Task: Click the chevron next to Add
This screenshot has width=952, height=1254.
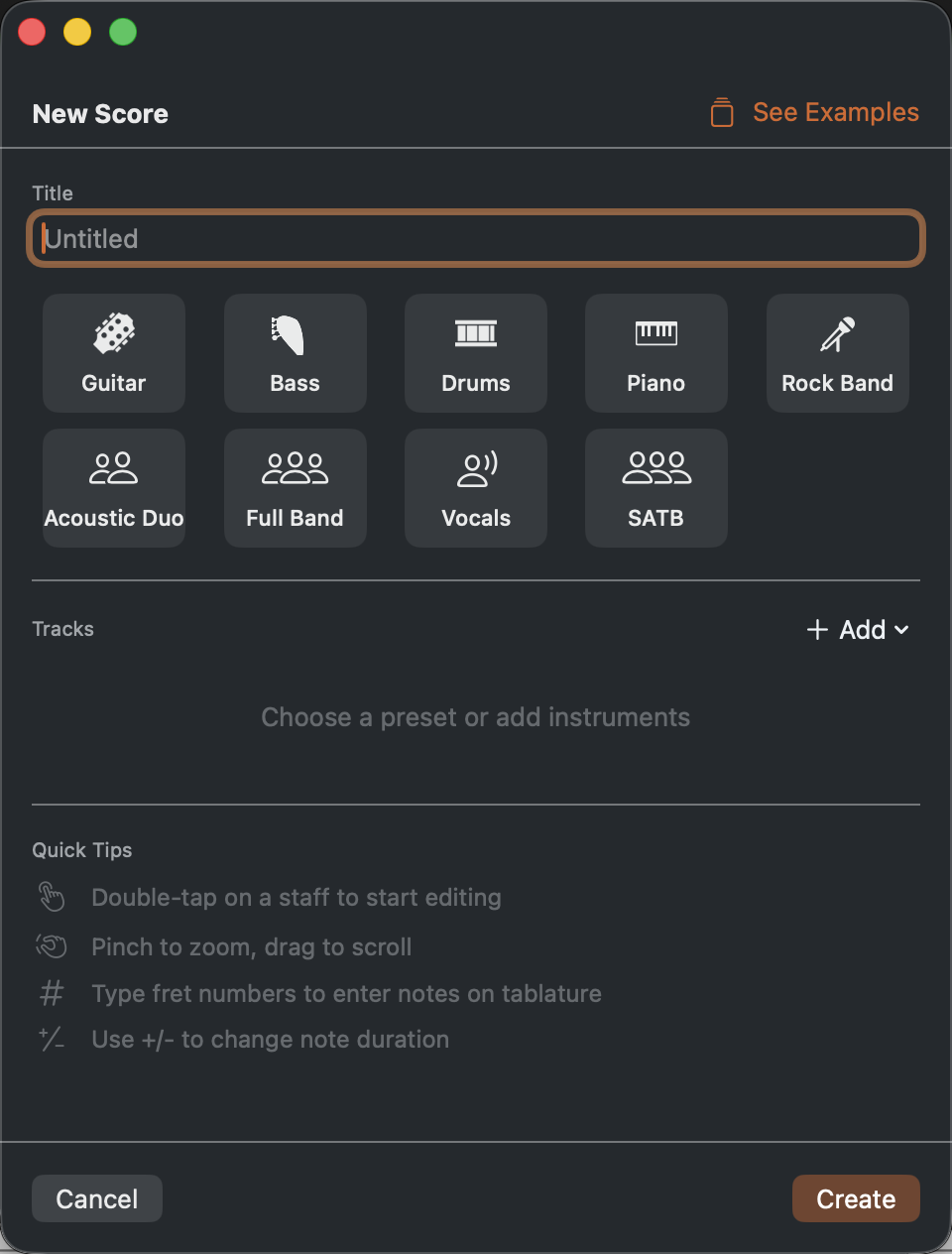Action: 901,630
